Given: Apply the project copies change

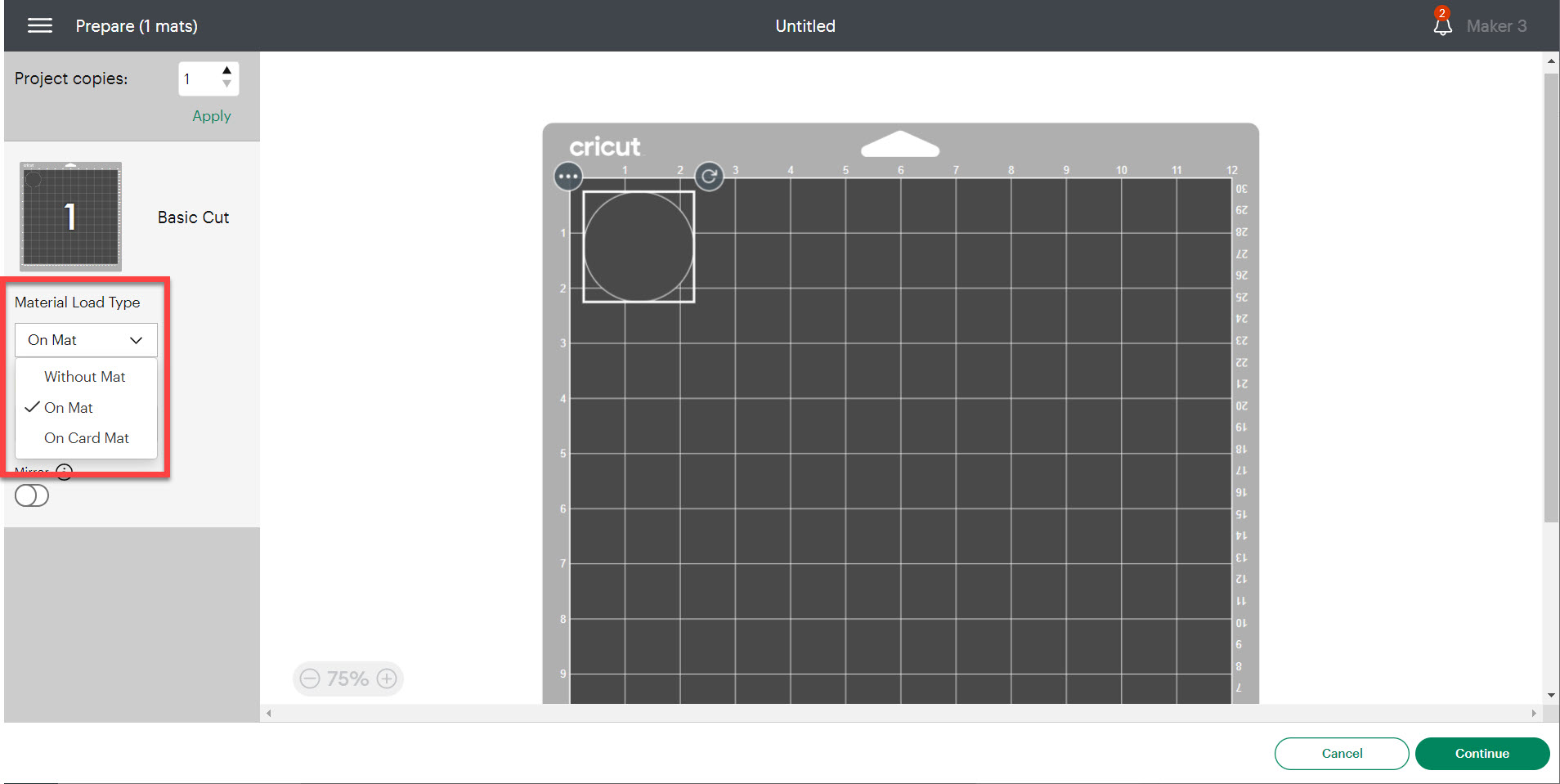Looking at the screenshot, I should point(210,115).
